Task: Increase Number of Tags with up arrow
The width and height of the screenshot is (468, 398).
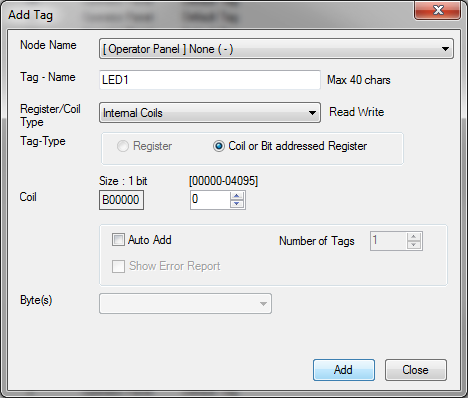Action: pyautogui.click(x=414, y=237)
